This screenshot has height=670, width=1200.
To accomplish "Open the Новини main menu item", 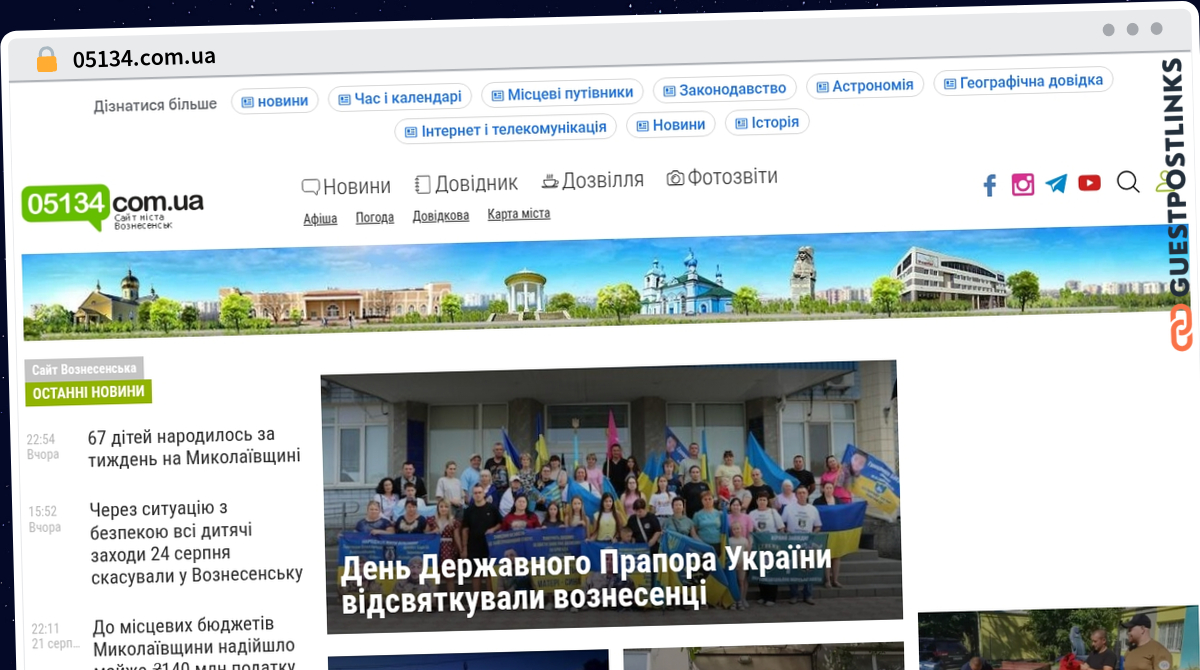I will coord(346,186).
